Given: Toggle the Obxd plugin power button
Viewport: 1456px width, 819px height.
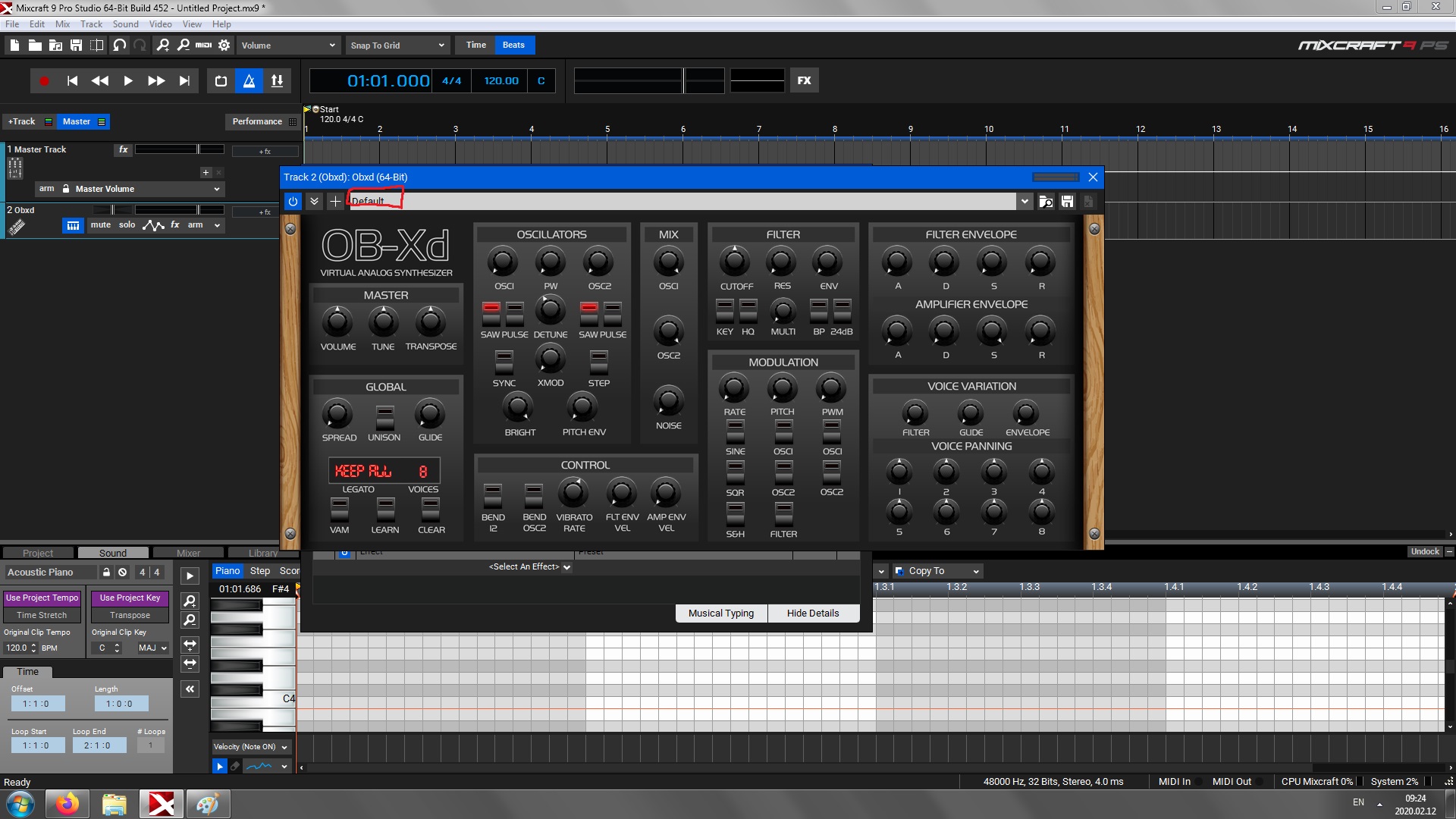Looking at the screenshot, I should click(293, 201).
